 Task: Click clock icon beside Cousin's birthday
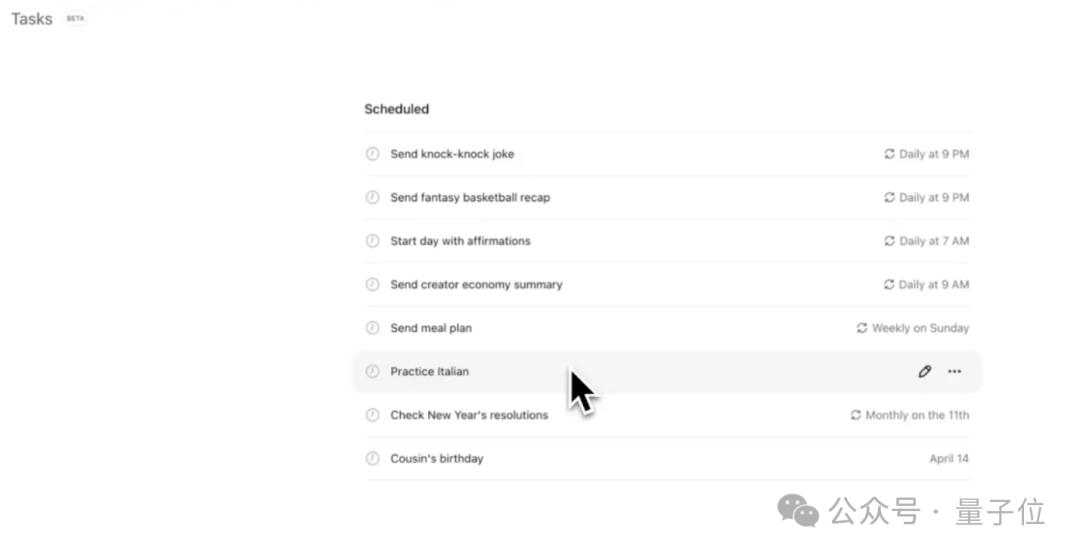[372, 459]
